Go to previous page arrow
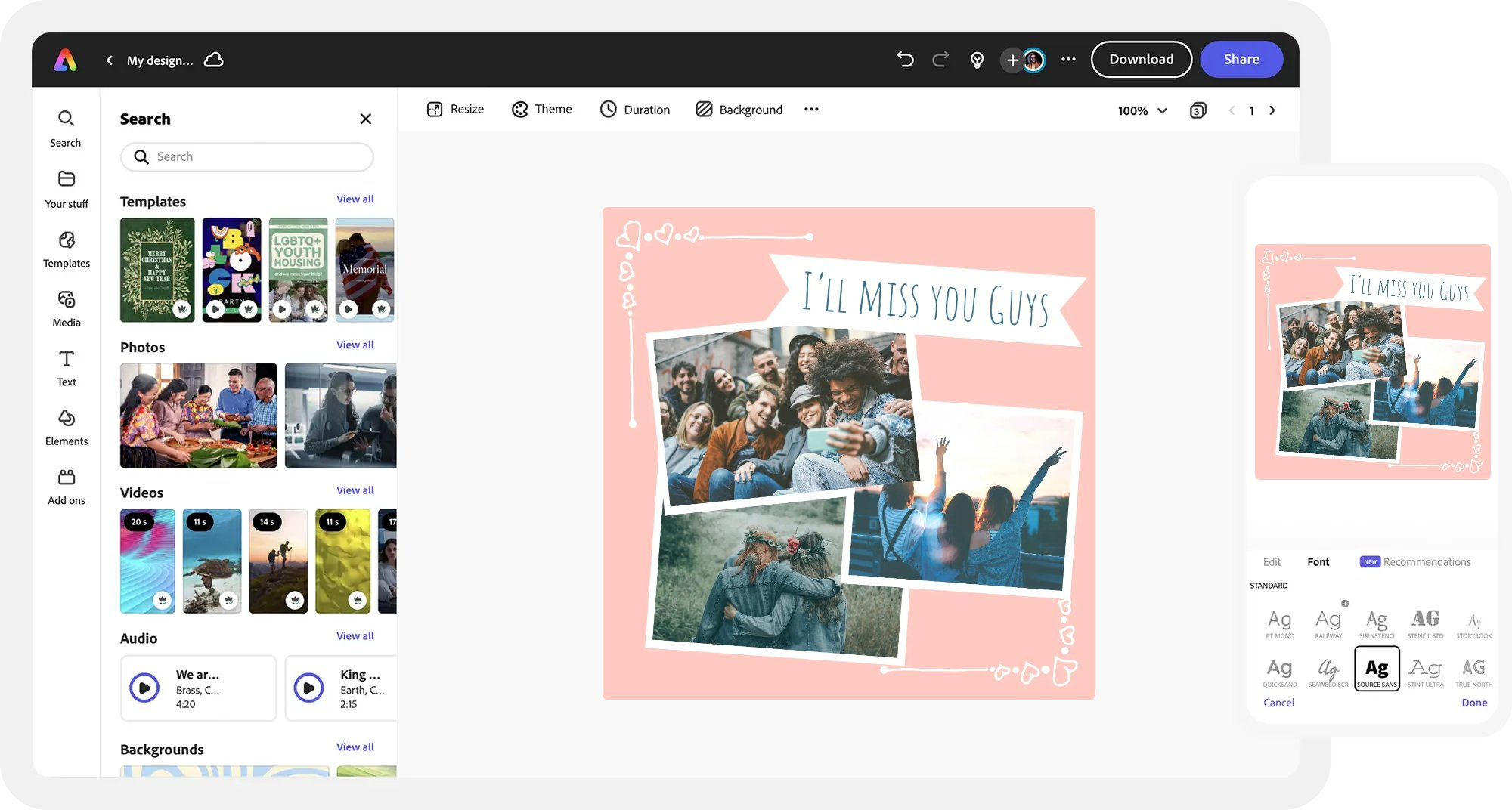Viewport: 1512px width, 810px height. tap(1232, 110)
